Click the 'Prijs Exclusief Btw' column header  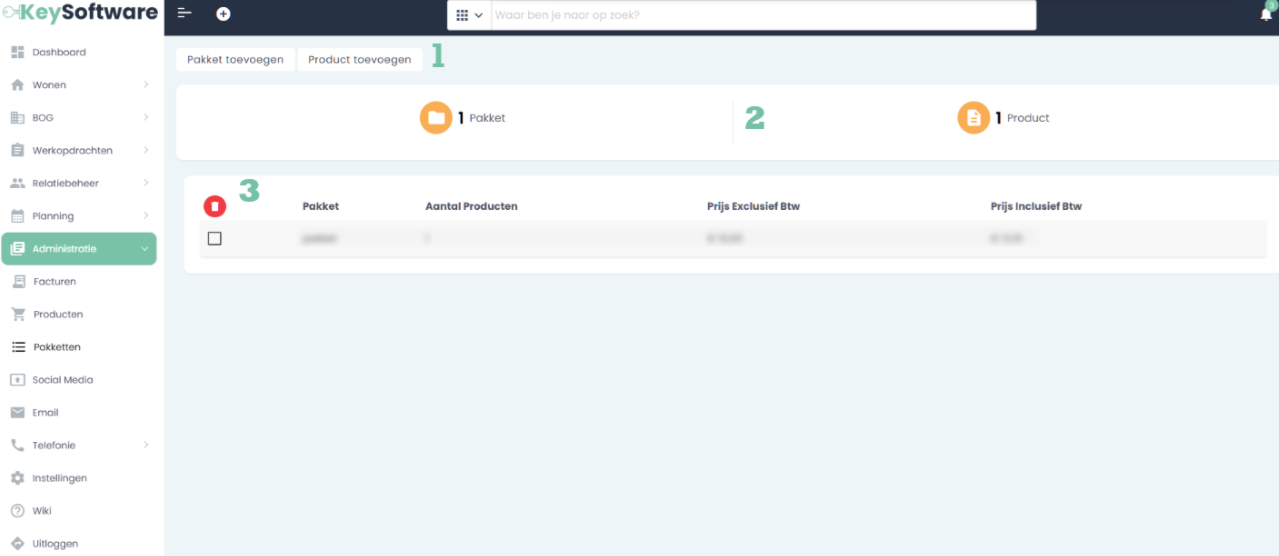pos(753,207)
